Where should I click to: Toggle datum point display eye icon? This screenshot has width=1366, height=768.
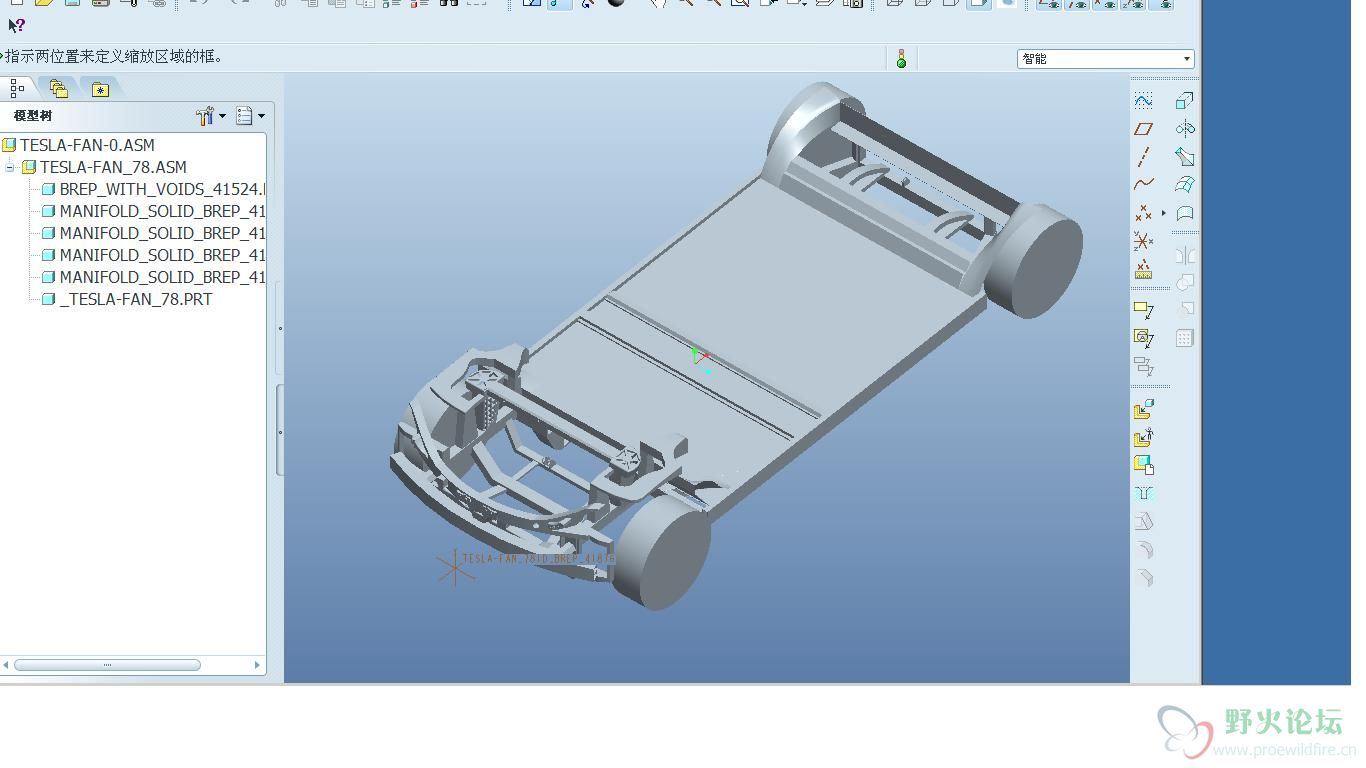[1104, 4]
